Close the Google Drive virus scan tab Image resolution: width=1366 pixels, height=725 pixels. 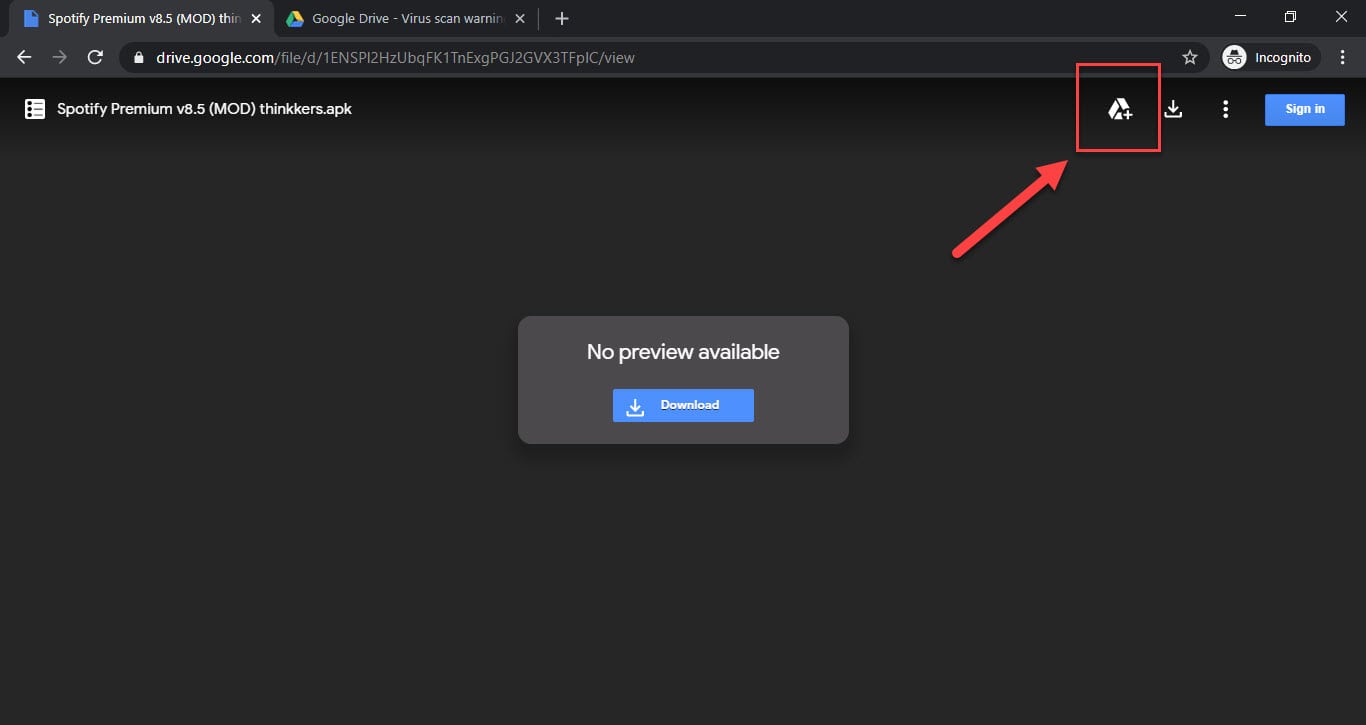click(x=518, y=18)
